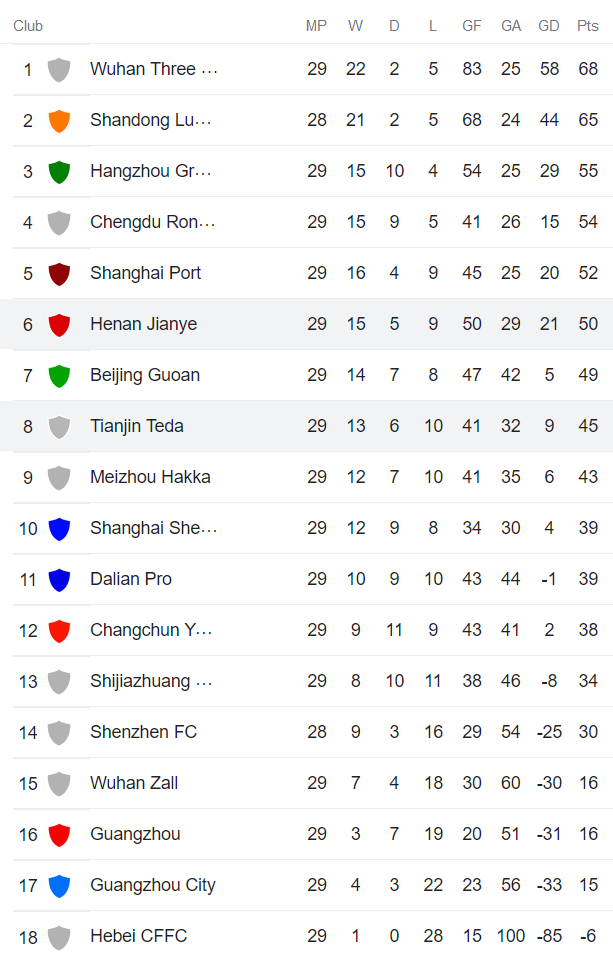613x967 pixels.
Task: Click the Hebei CFFC gray shield icon
Action: click(x=59, y=936)
